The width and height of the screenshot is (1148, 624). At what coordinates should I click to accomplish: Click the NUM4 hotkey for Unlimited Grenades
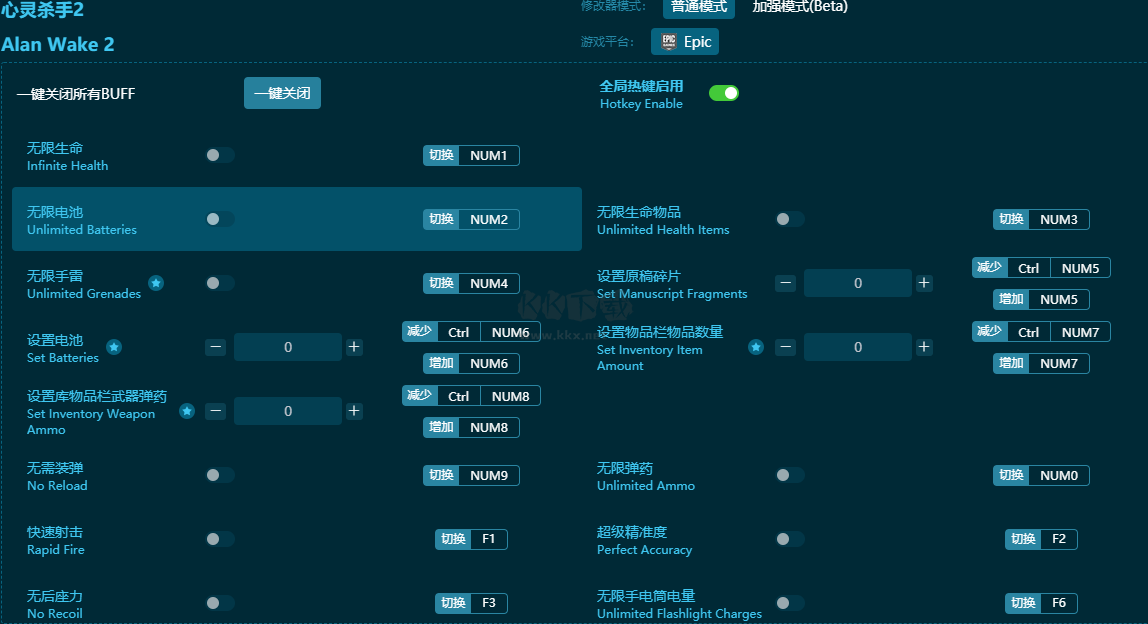tap(472, 283)
